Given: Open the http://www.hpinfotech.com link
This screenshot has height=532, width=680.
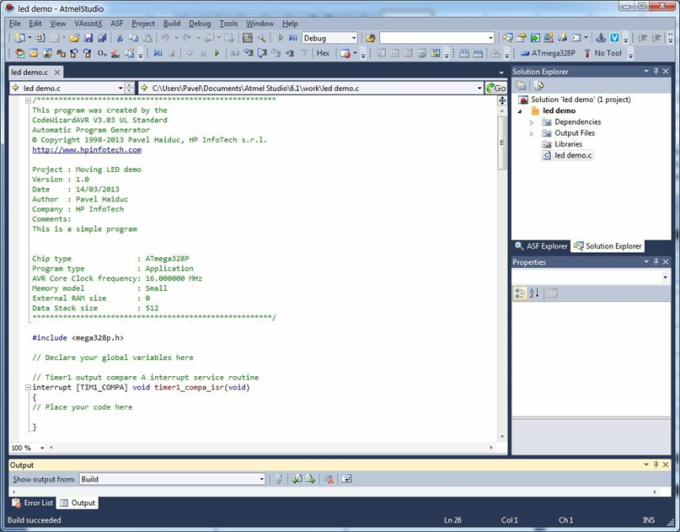Looking at the screenshot, I should 87,150.
